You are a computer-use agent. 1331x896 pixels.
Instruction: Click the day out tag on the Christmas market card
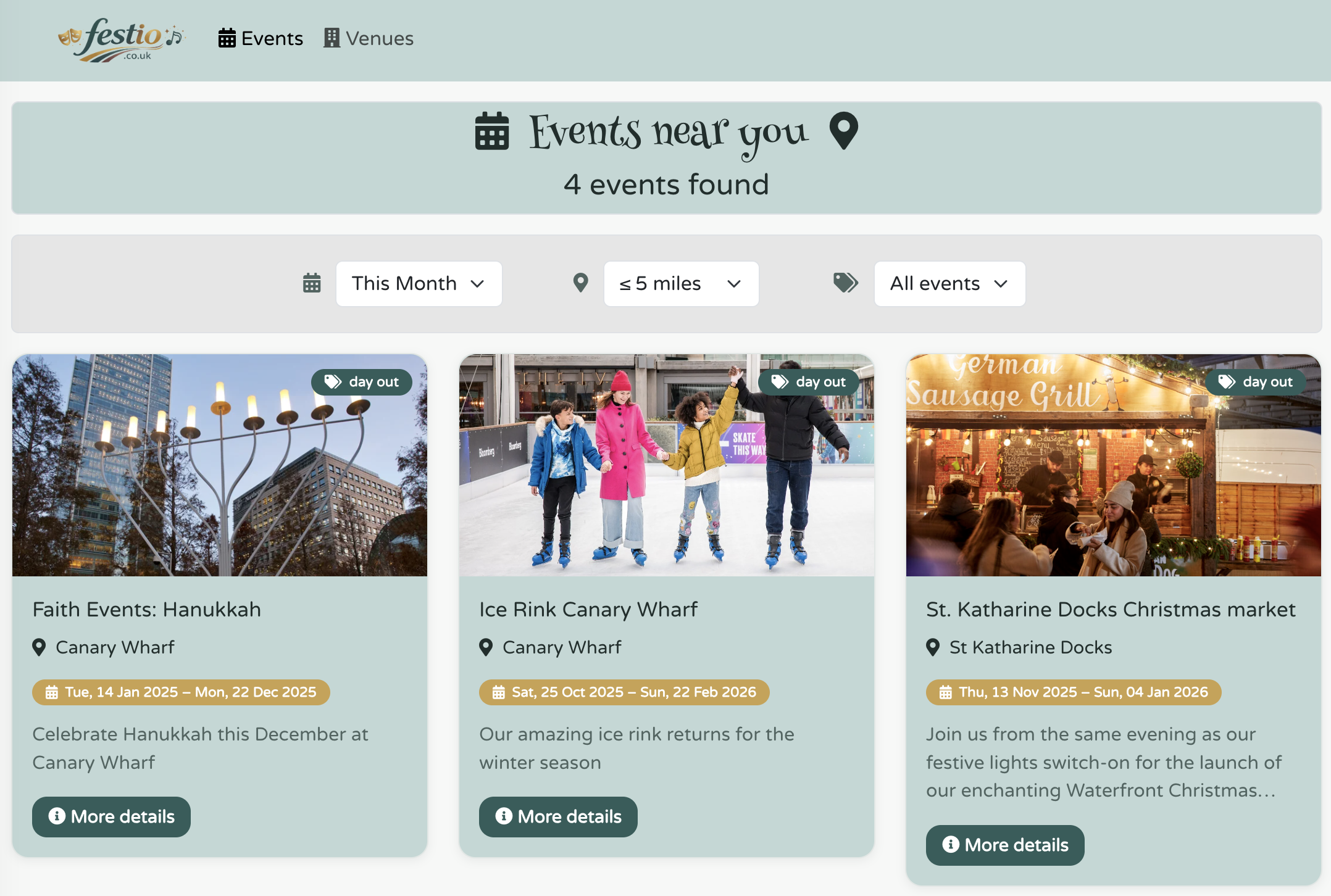coord(1255,382)
